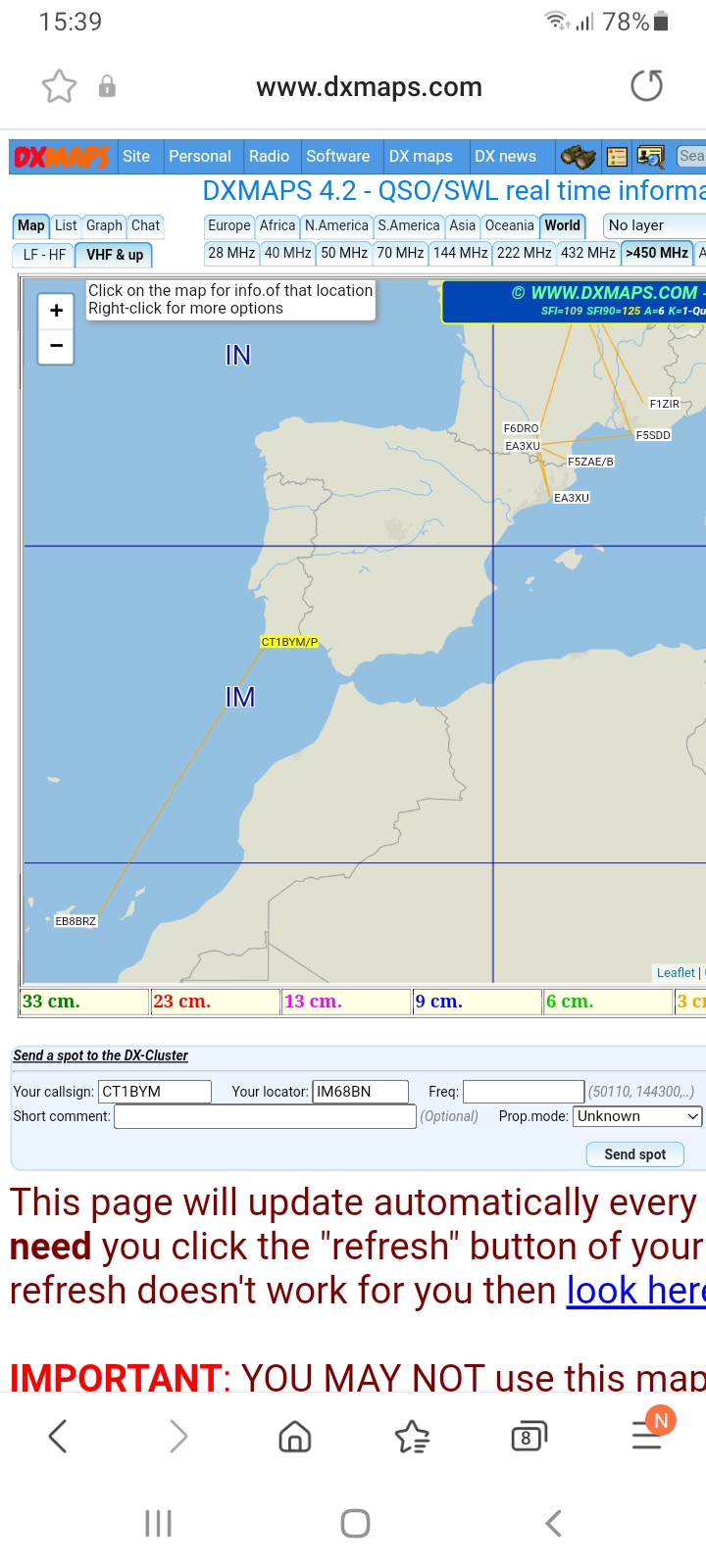Click the 13 cm. band legend cell

point(347,1002)
